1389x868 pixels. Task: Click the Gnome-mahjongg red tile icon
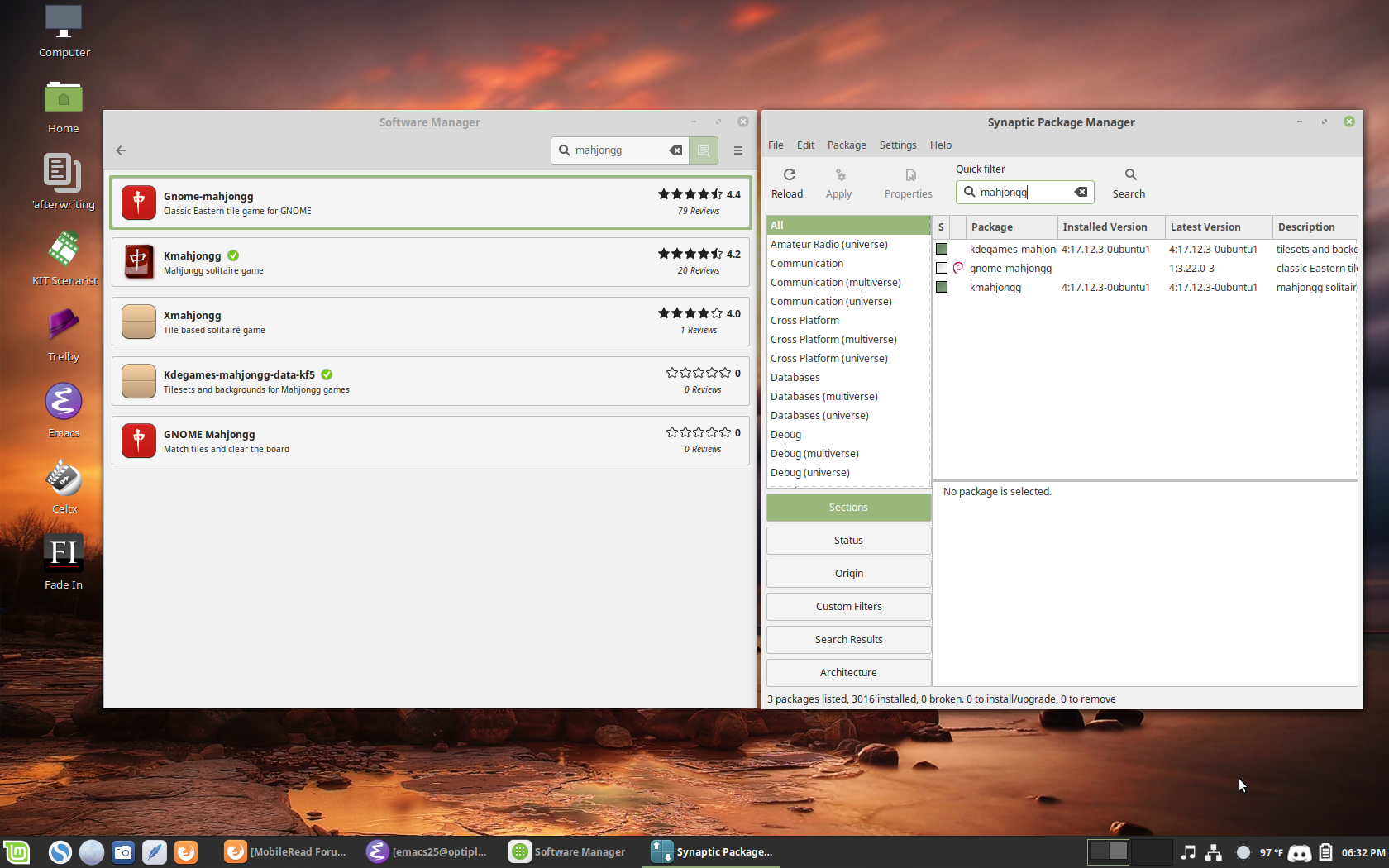pyautogui.click(x=139, y=203)
